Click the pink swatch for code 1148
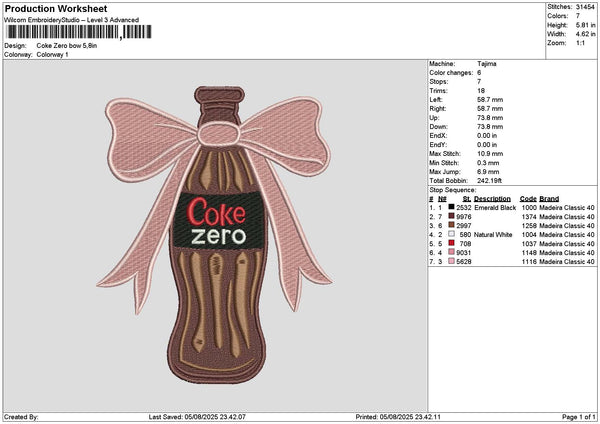 [x=452, y=252]
